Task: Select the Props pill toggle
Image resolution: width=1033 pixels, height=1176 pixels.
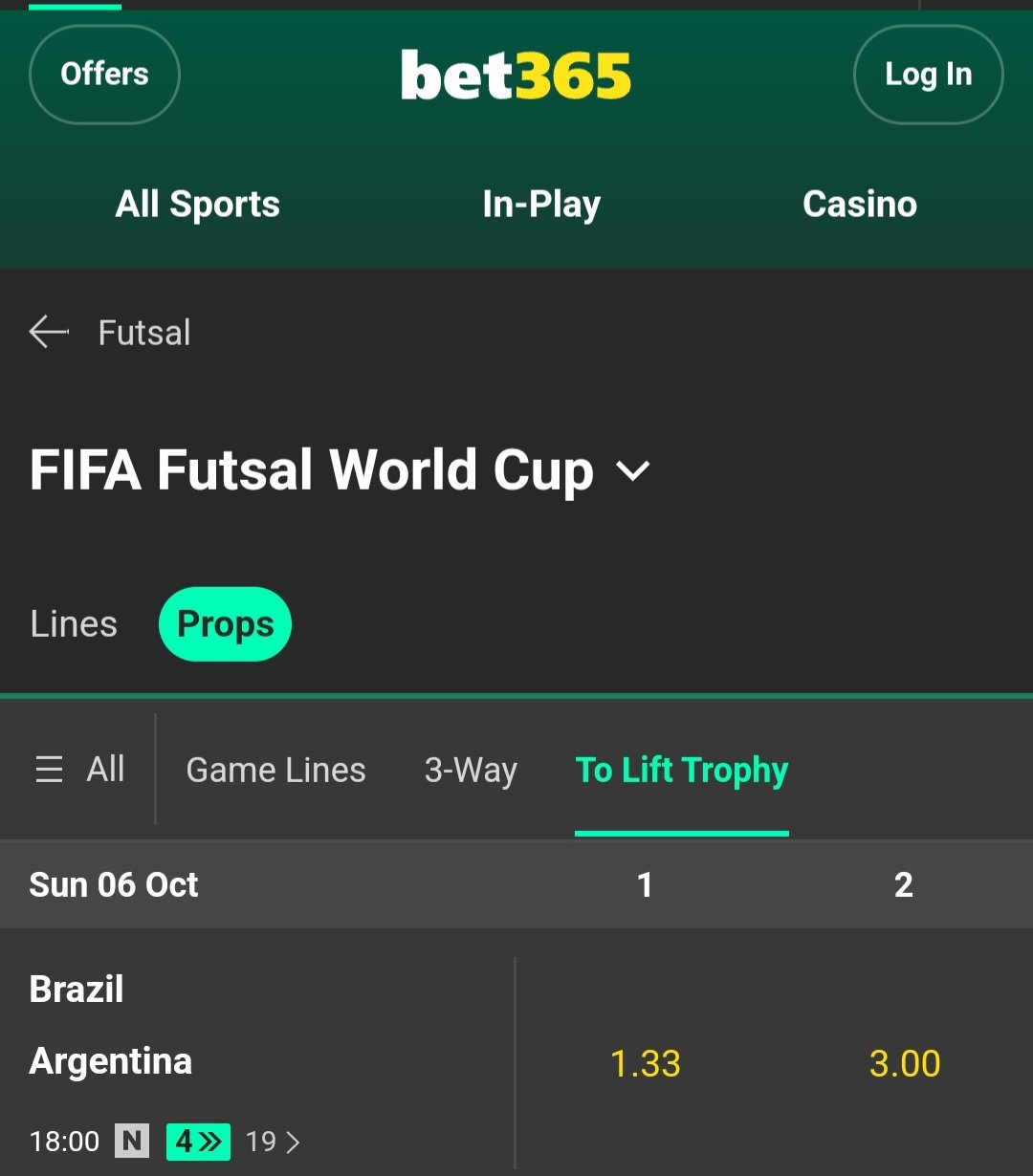Action: coord(225,624)
